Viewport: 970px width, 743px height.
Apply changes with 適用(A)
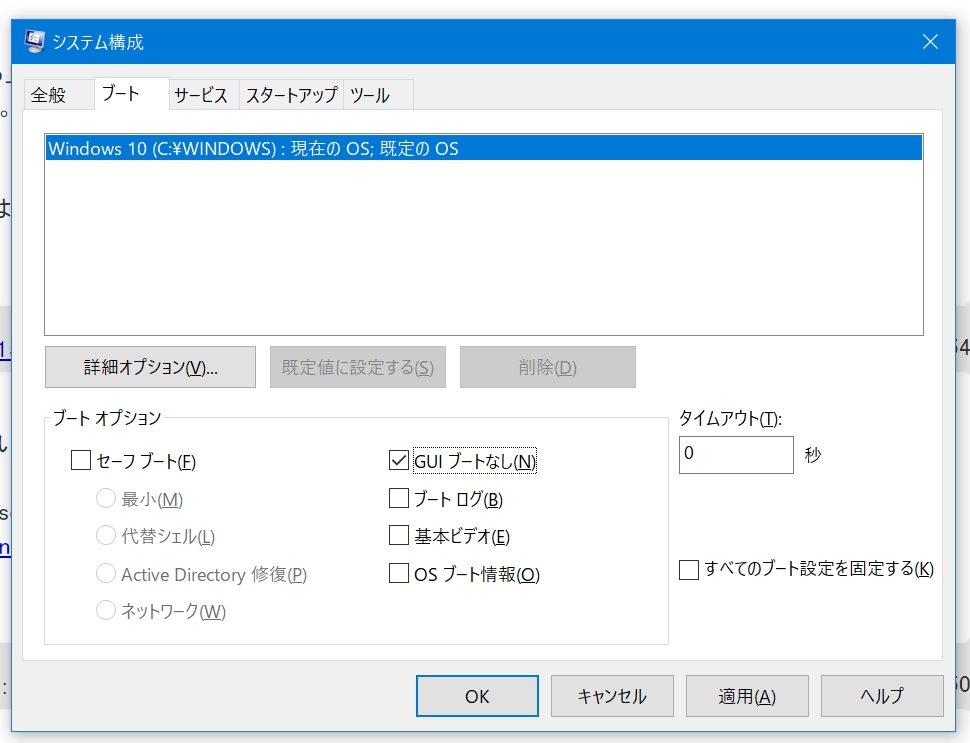pyautogui.click(x=747, y=696)
